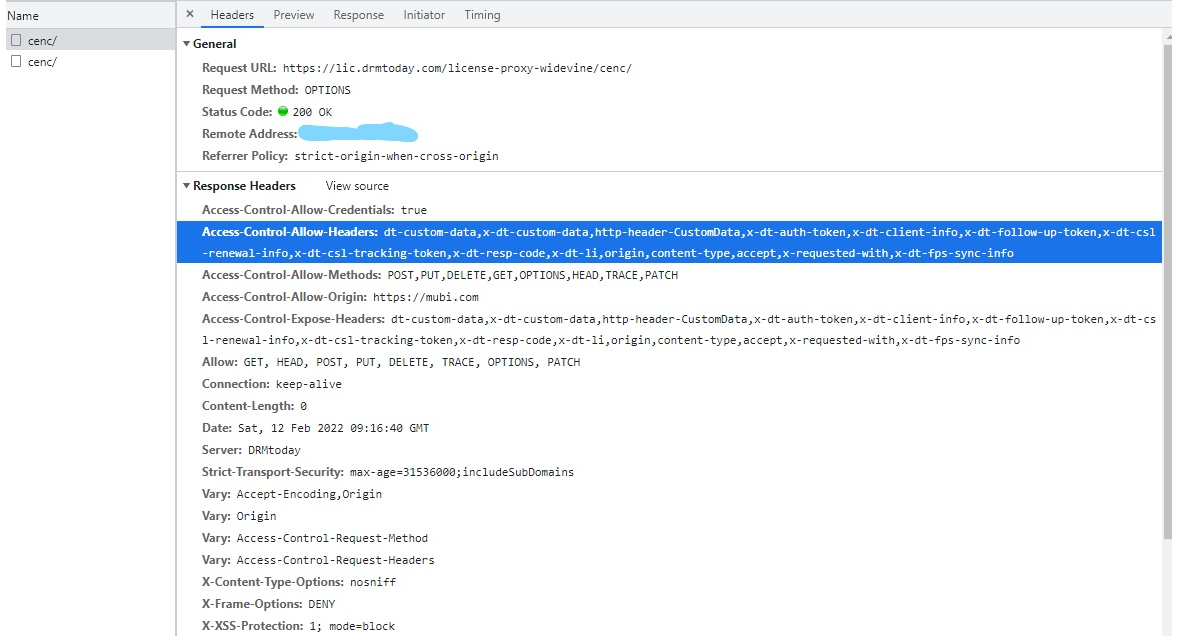
Task: Select the https://mubi.com origin value
Action: (426, 297)
